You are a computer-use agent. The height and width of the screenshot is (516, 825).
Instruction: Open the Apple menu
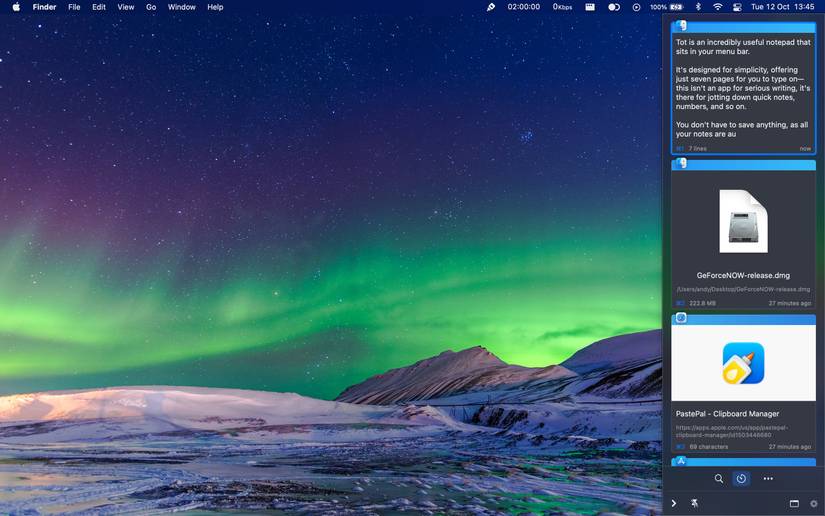click(16, 7)
